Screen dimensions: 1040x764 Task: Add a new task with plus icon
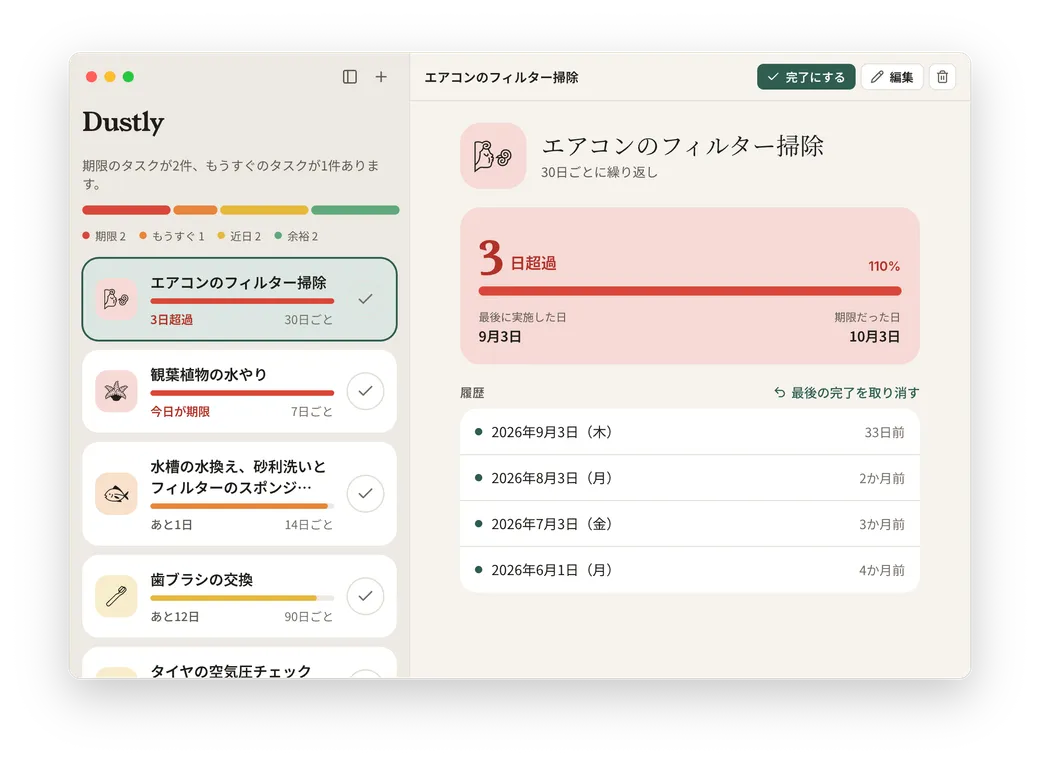381,77
